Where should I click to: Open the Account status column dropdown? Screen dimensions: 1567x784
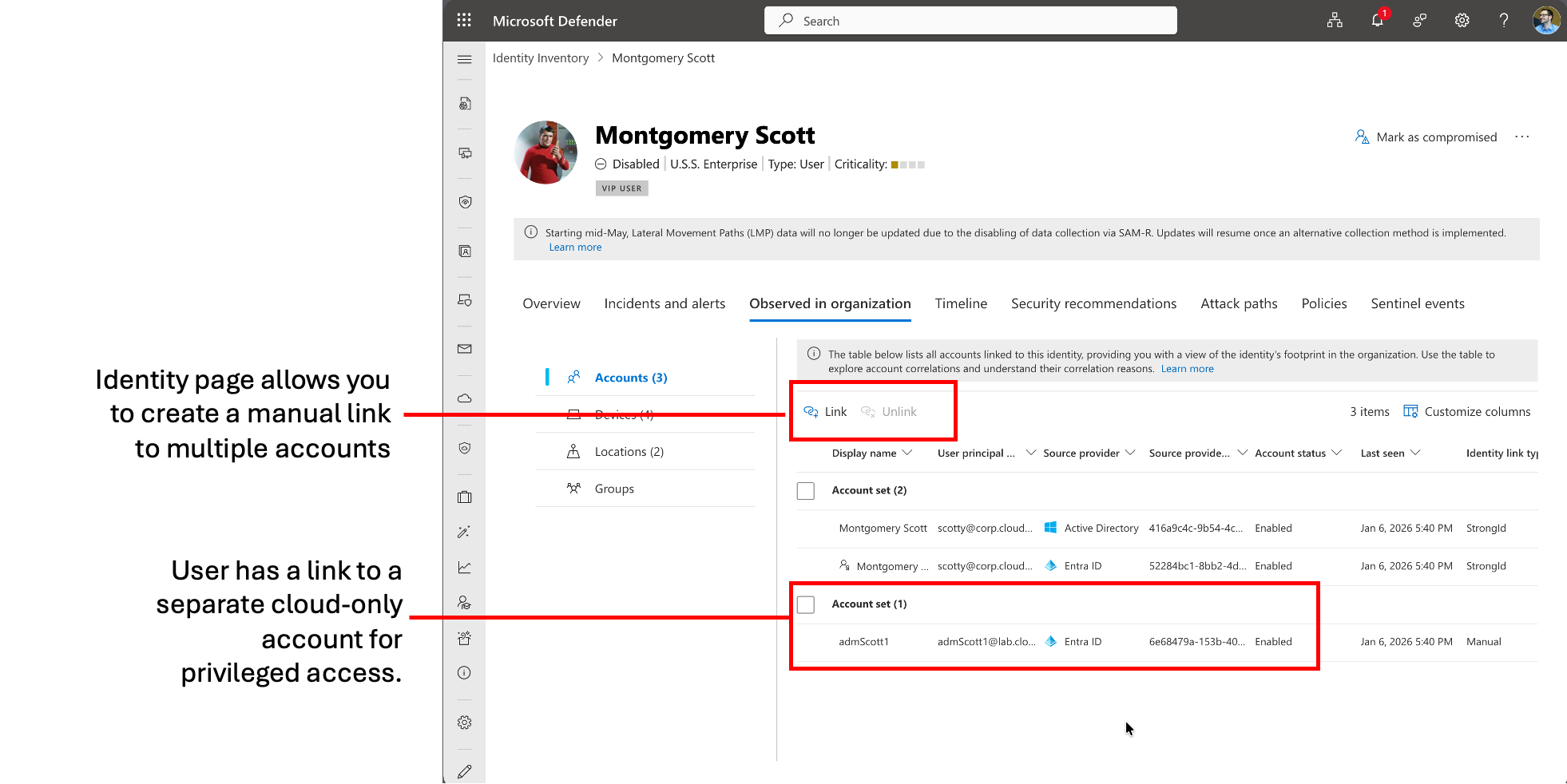pyautogui.click(x=1336, y=453)
